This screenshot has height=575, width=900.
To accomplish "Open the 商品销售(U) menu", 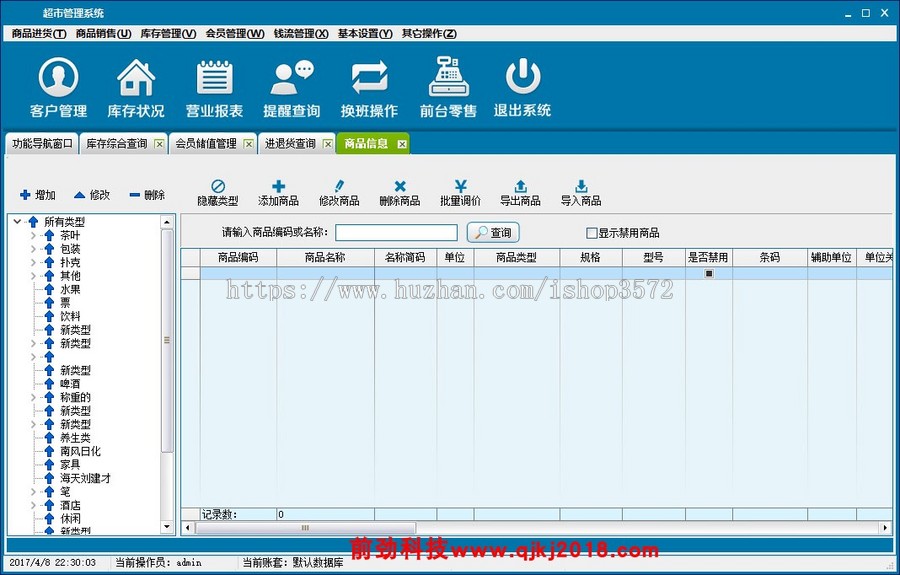I will pyautogui.click(x=103, y=34).
